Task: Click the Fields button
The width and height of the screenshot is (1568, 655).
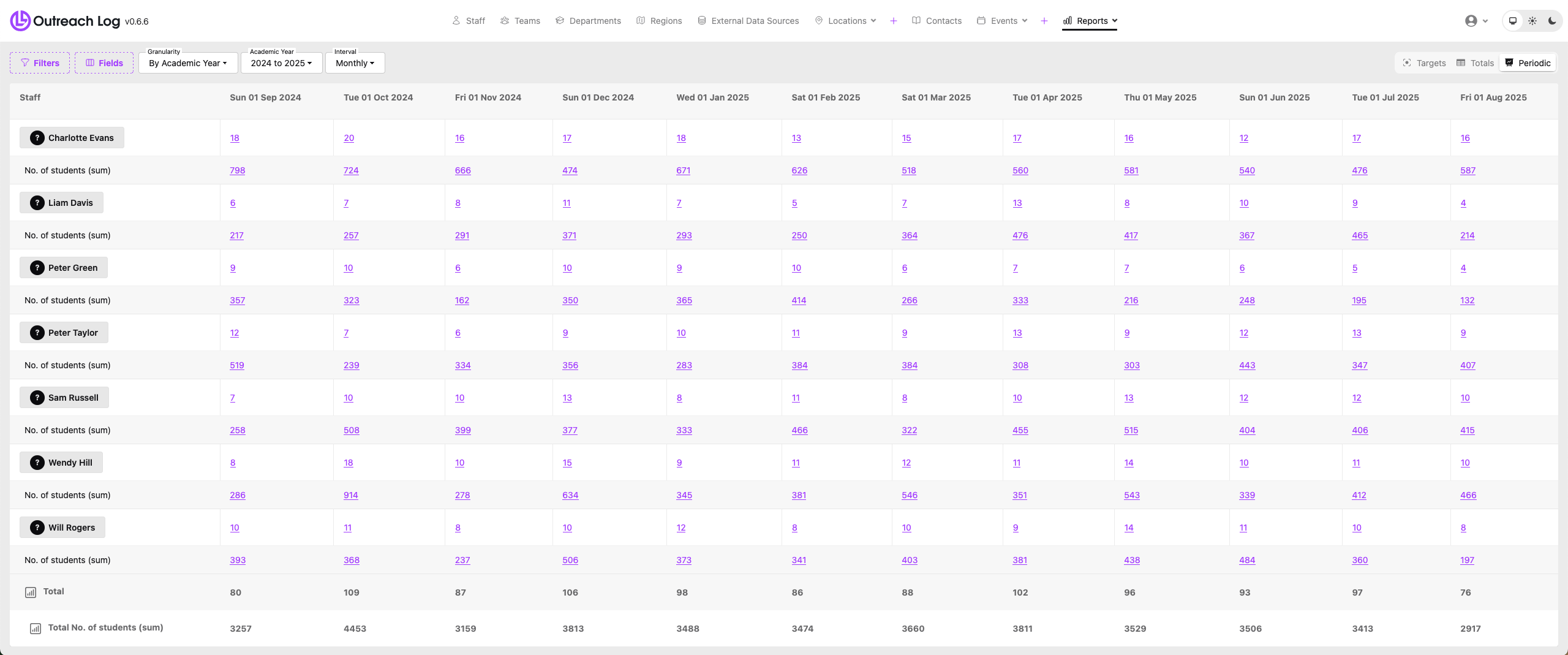Action: (x=104, y=63)
